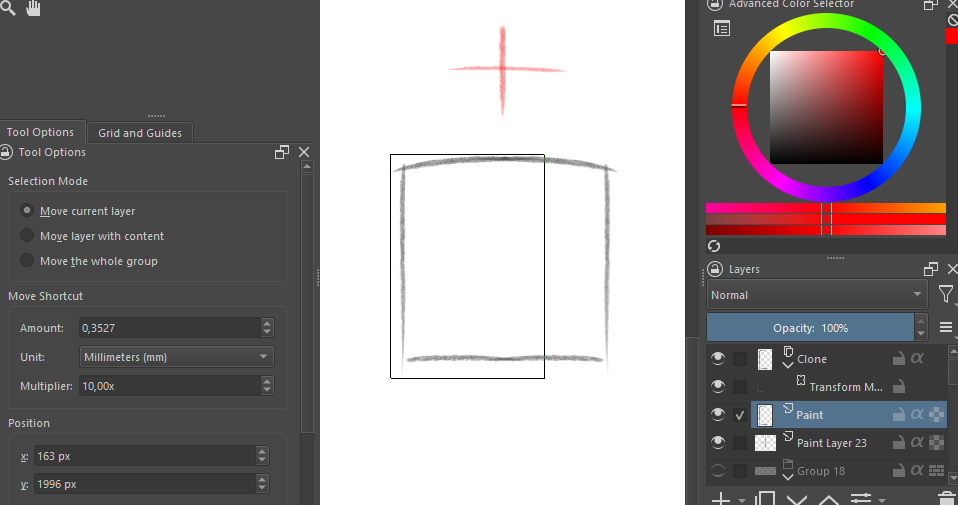Step the Amount spinbox arrows
This screenshot has height=505, width=958.
[x=267, y=328]
